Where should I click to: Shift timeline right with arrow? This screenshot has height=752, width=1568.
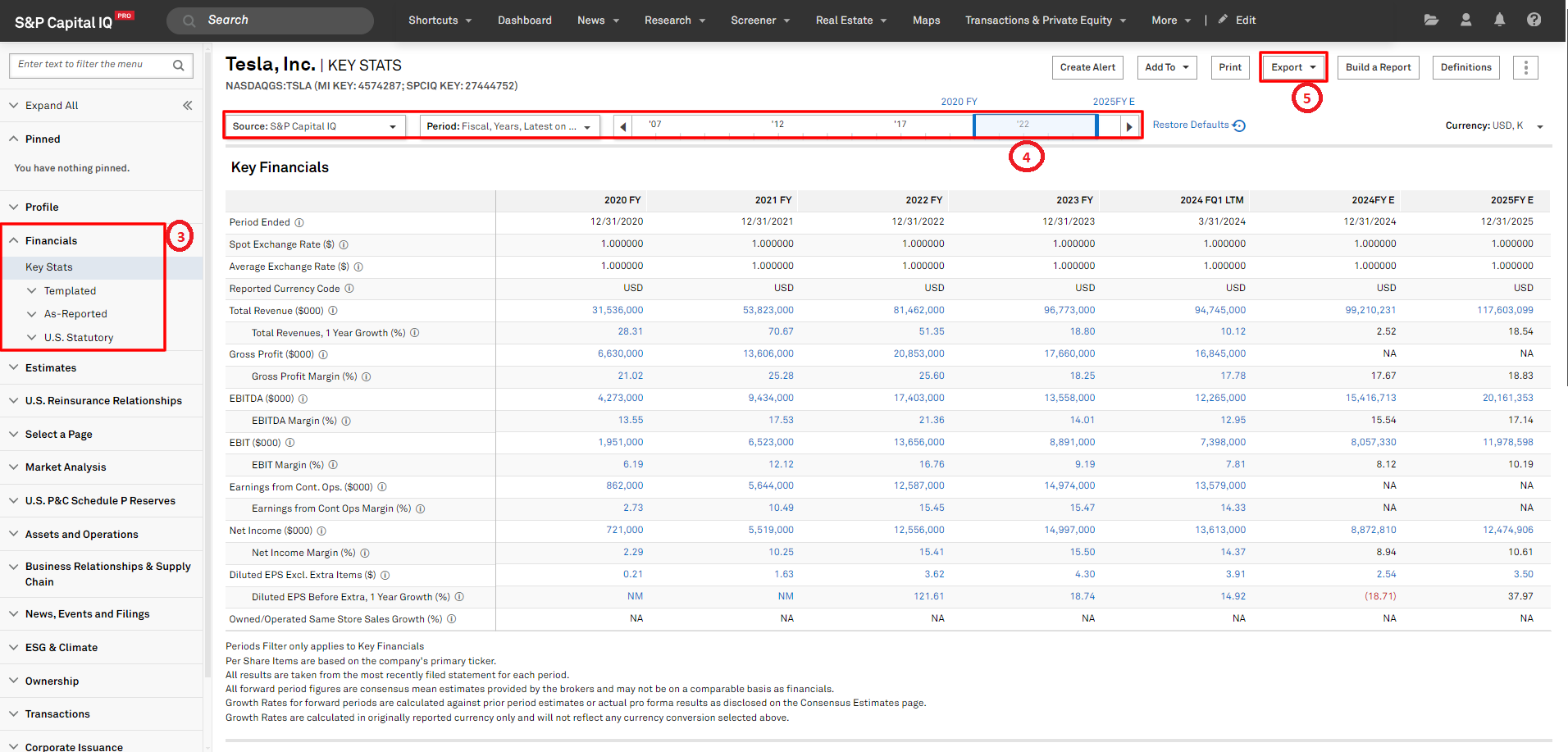(x=1129, y=126)
